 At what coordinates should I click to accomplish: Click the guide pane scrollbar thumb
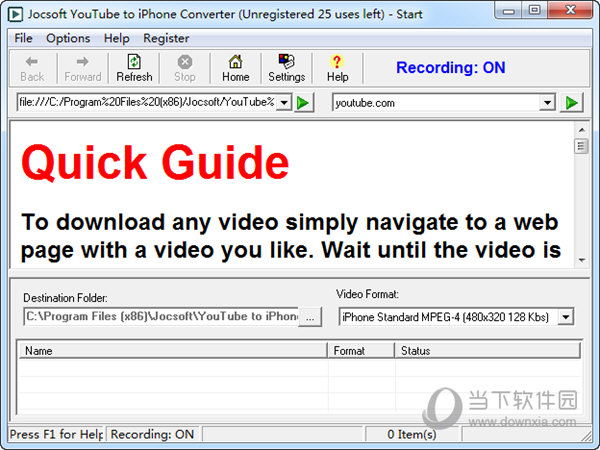click(581, 146)
